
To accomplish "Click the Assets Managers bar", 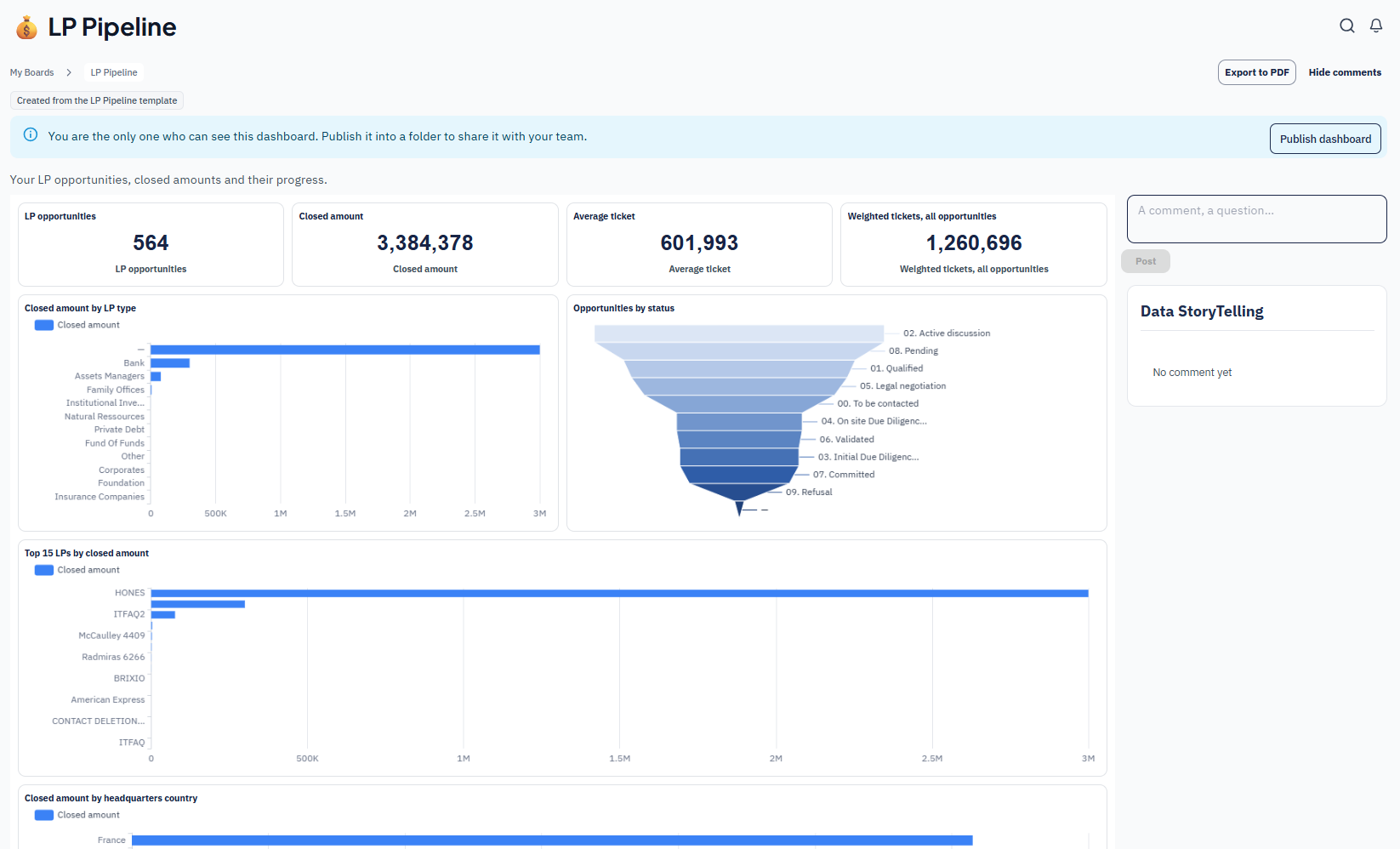I will click(x=156, y=376).
